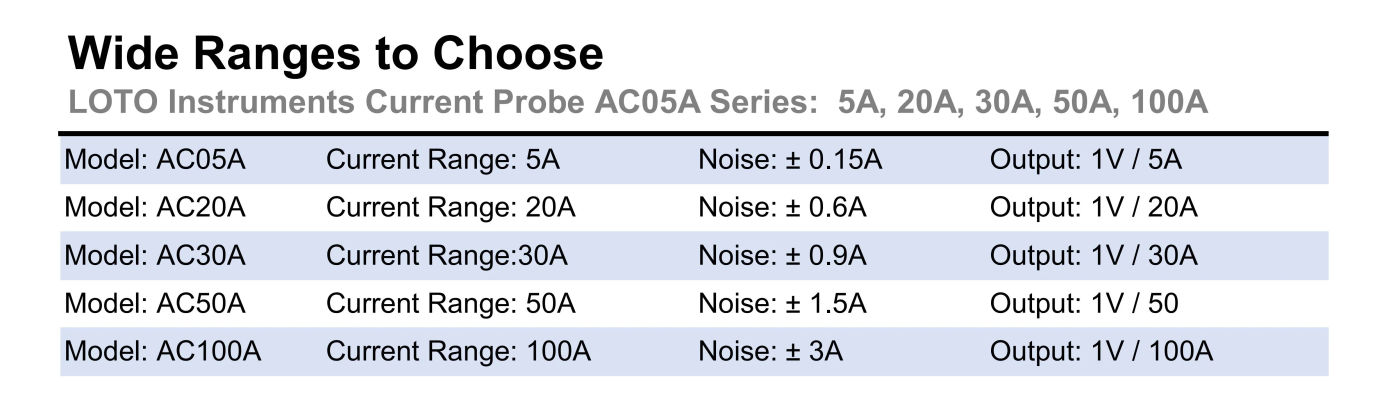Select the Model: AC05A cell
Viewport: 1400px width, 402px height.
coord(154,160)
